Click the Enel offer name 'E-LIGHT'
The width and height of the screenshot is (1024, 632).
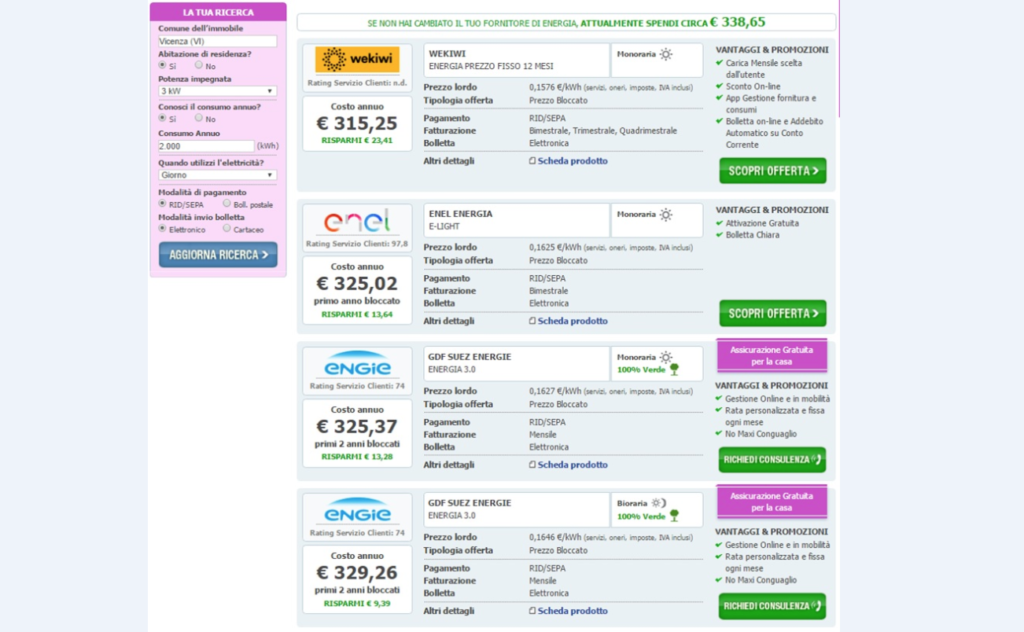click(x=444, y=226)
